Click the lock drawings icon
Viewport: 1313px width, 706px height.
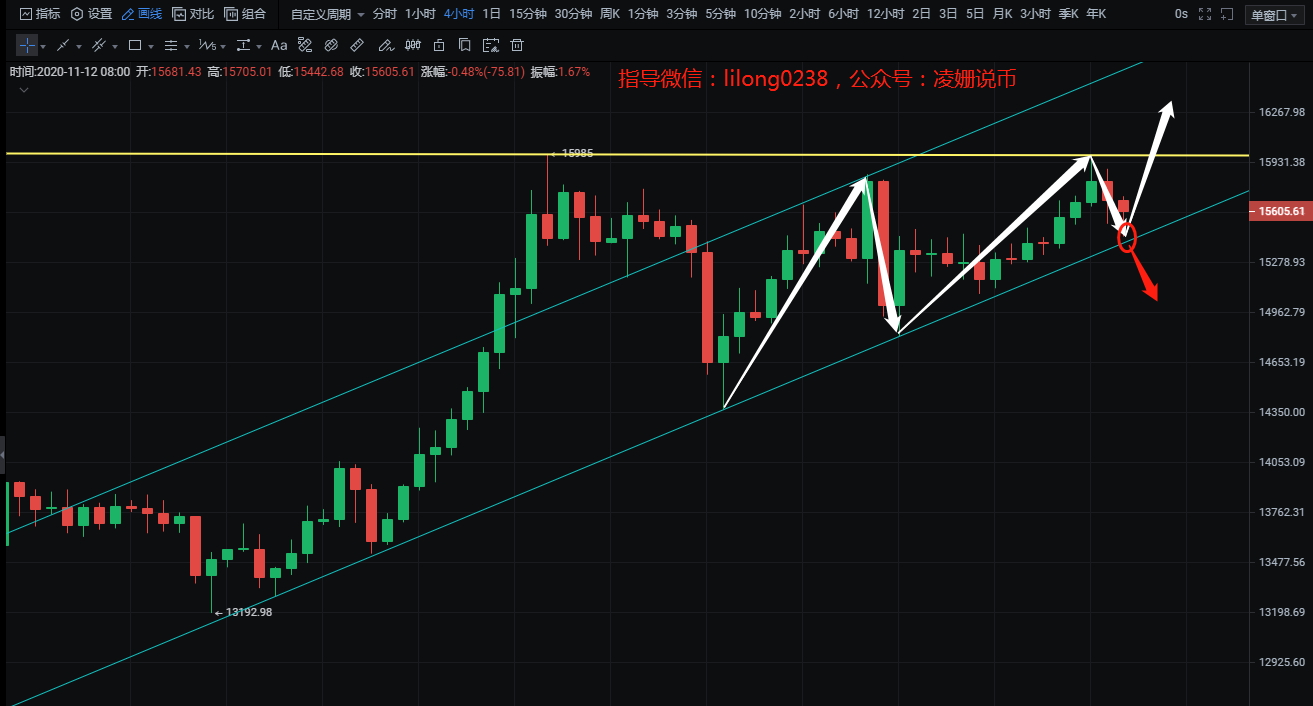[x=438, y=45]
